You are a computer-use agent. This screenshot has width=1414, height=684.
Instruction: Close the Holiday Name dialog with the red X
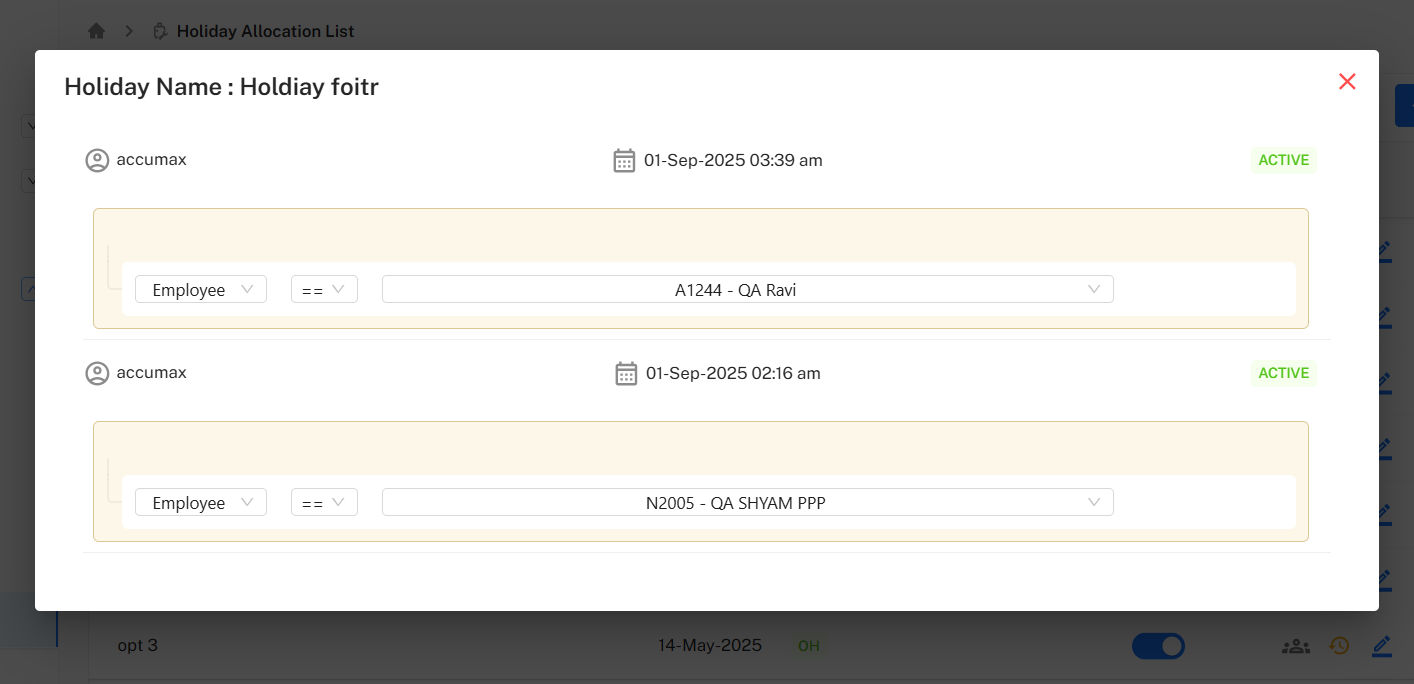pos(1347,81)
